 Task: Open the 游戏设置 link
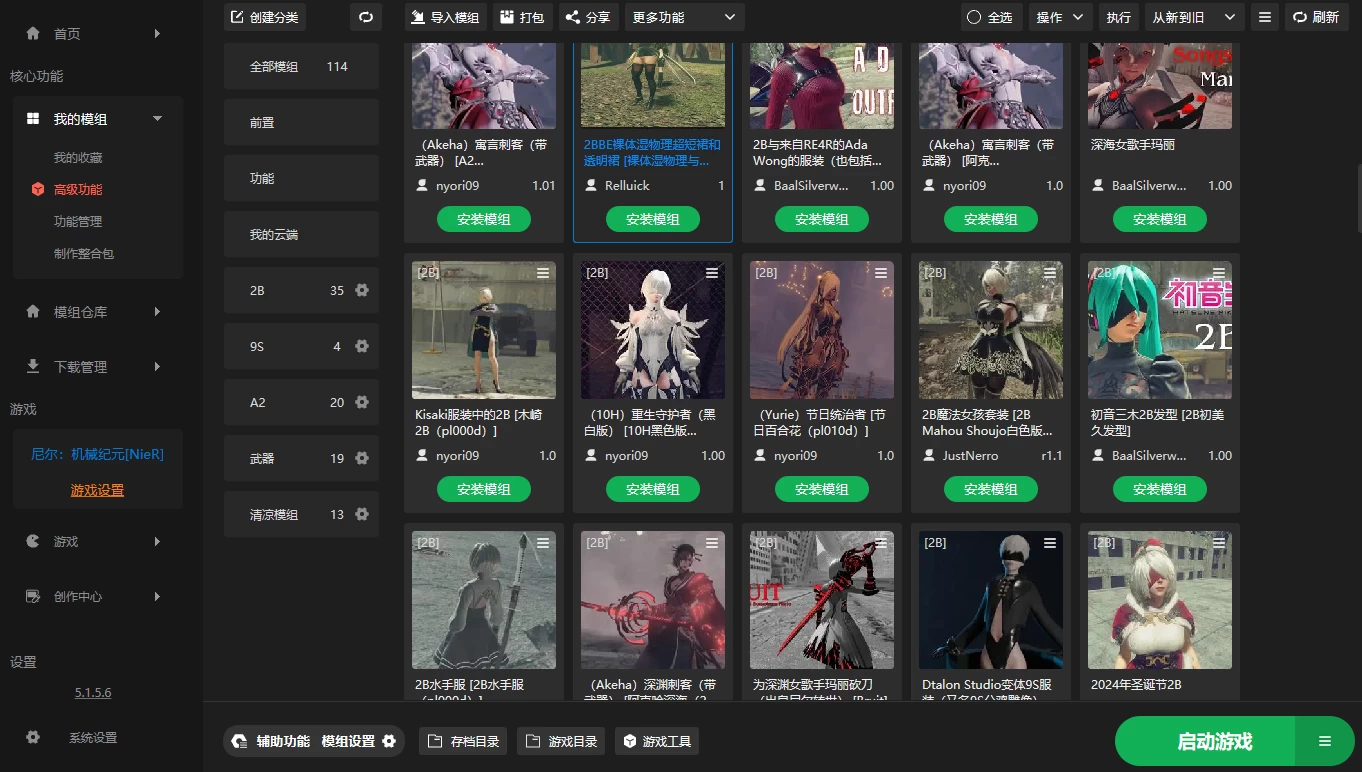[97, 490]
